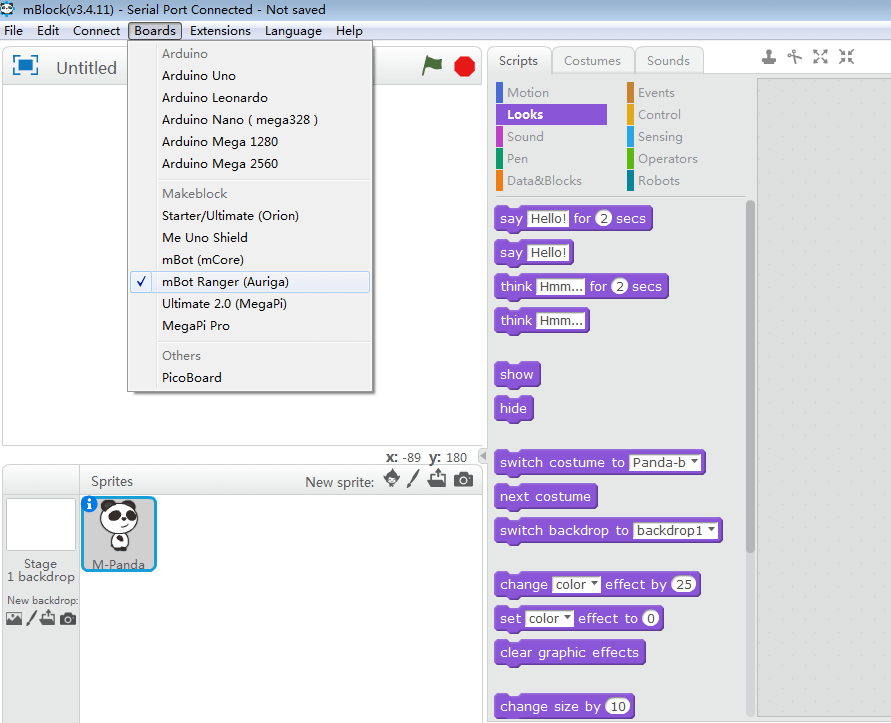
Task: Select MegaPi Pro board
Action: coord(250,326)
